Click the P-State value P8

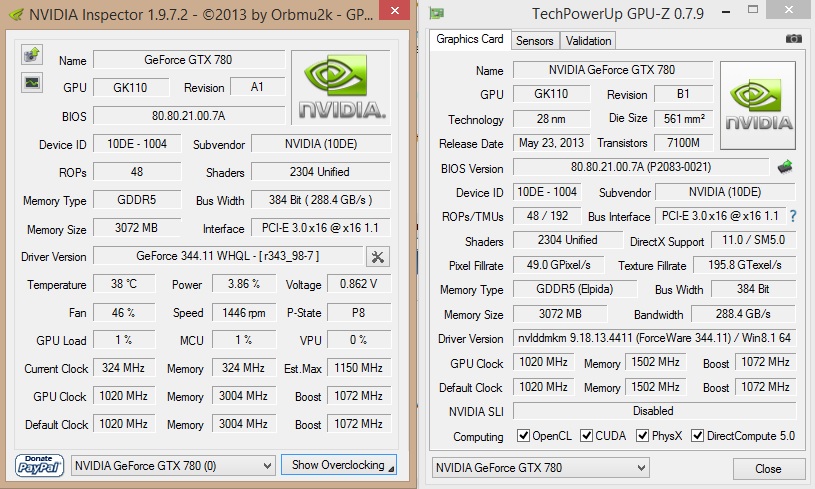point(359,312)
